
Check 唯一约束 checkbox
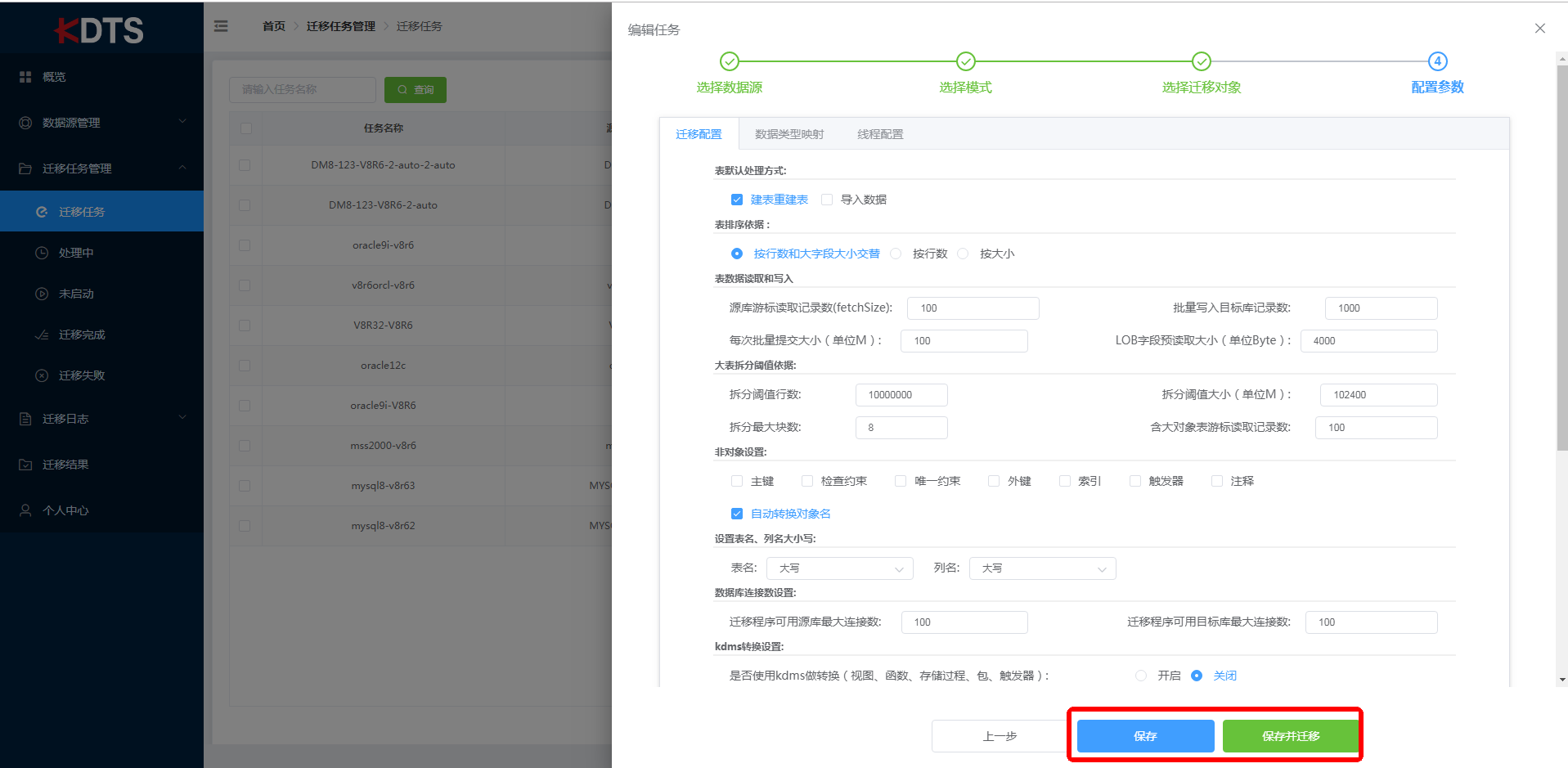(x=901, y=481)
